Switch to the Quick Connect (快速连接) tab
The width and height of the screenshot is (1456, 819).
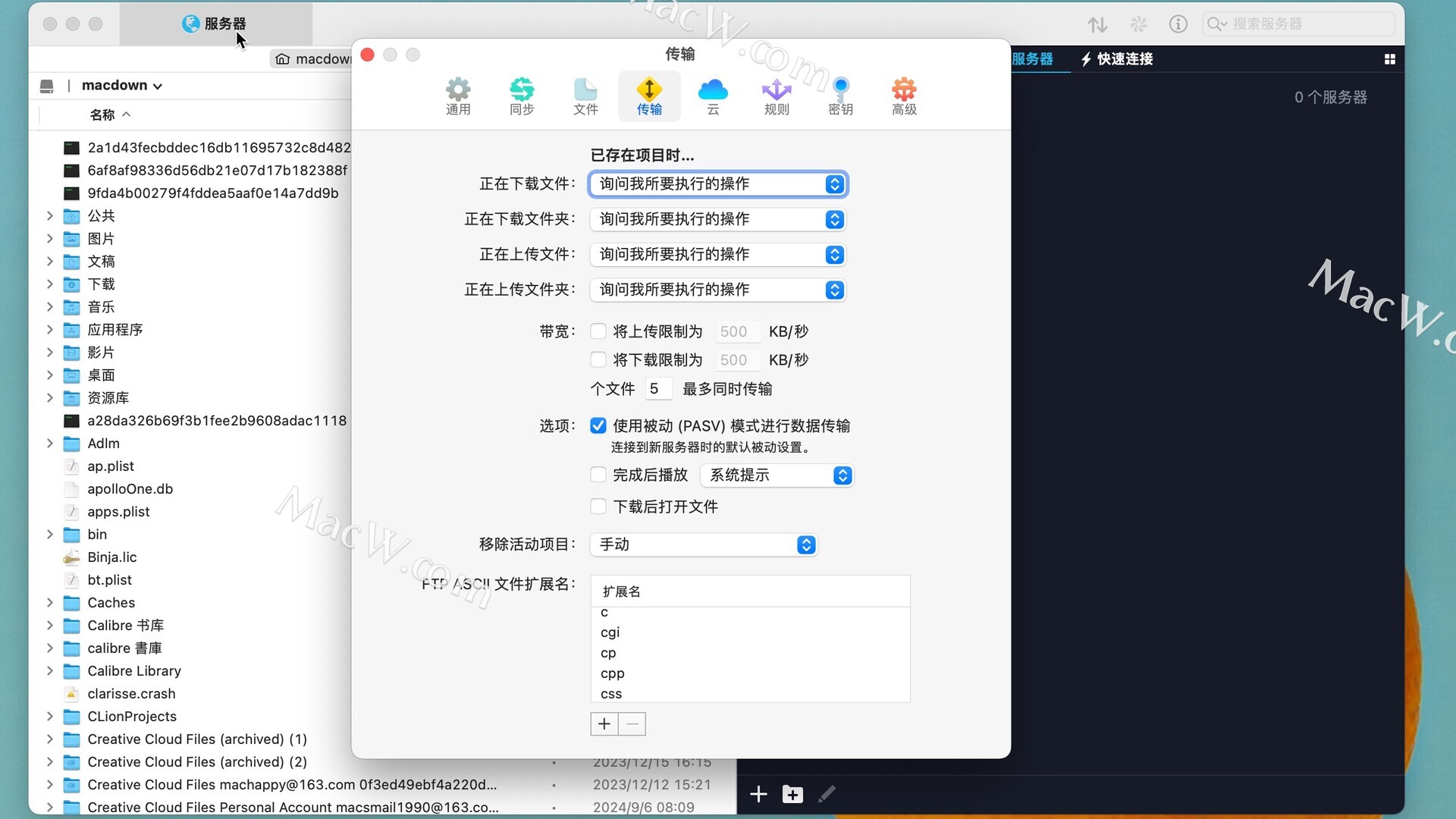coord(1116,59)
